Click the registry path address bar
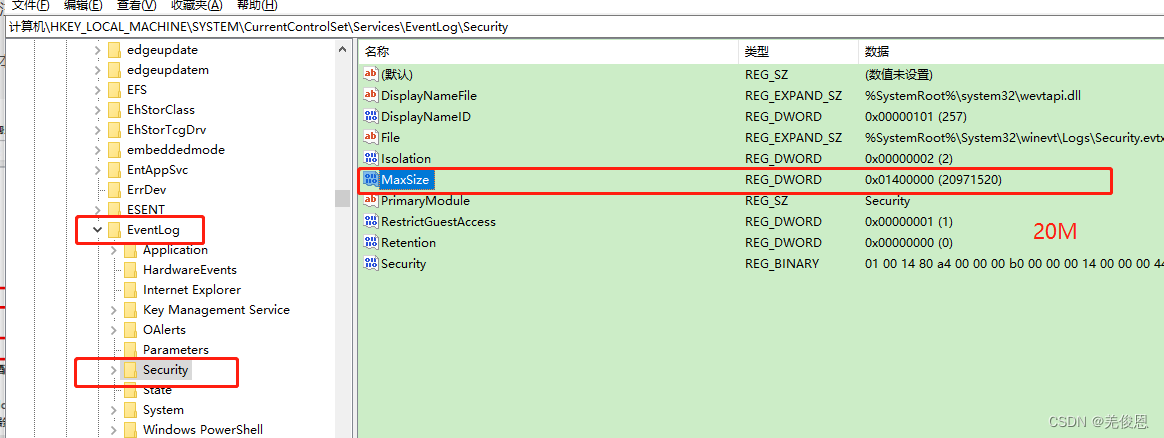The width and height of the screenshot is (1164, 438). pyautogui.click(x=585, y=27)
